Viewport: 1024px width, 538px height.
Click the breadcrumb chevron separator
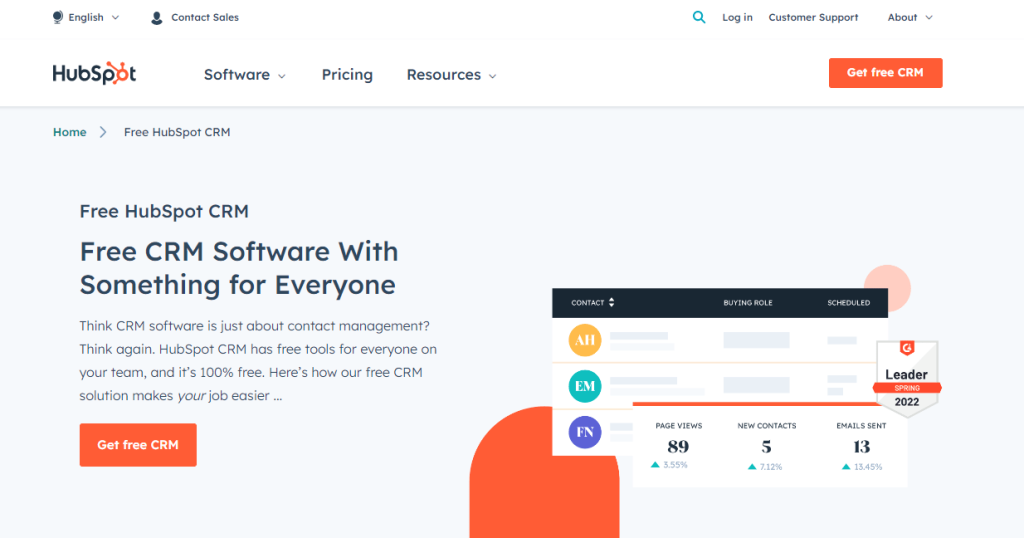point(103,133)
